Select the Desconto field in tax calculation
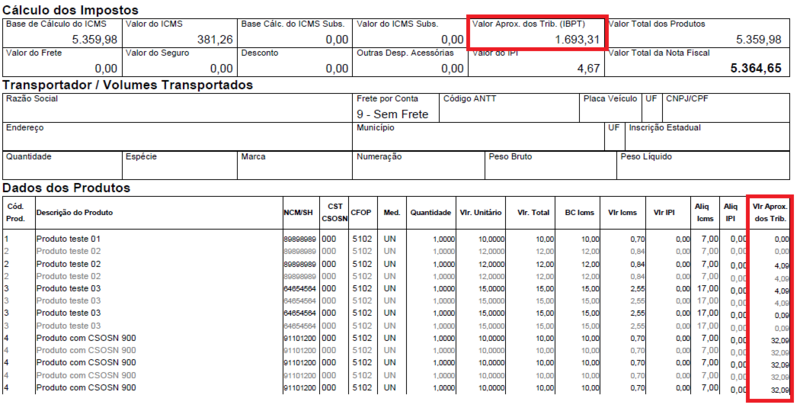The width and height of the screenshot is (800, 408). click(295, 62)
